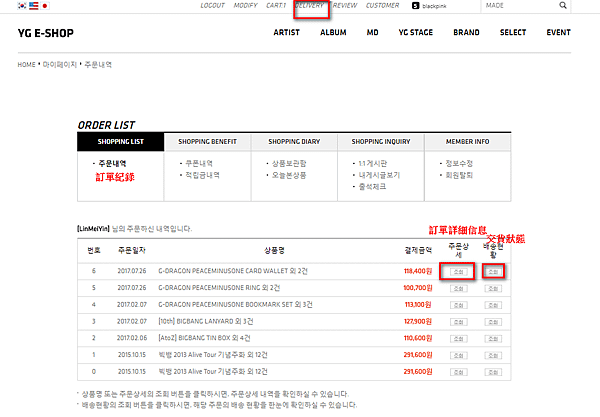
Task: Open 상품보관함 under Shopping Diary
Action: coord(289,164)
